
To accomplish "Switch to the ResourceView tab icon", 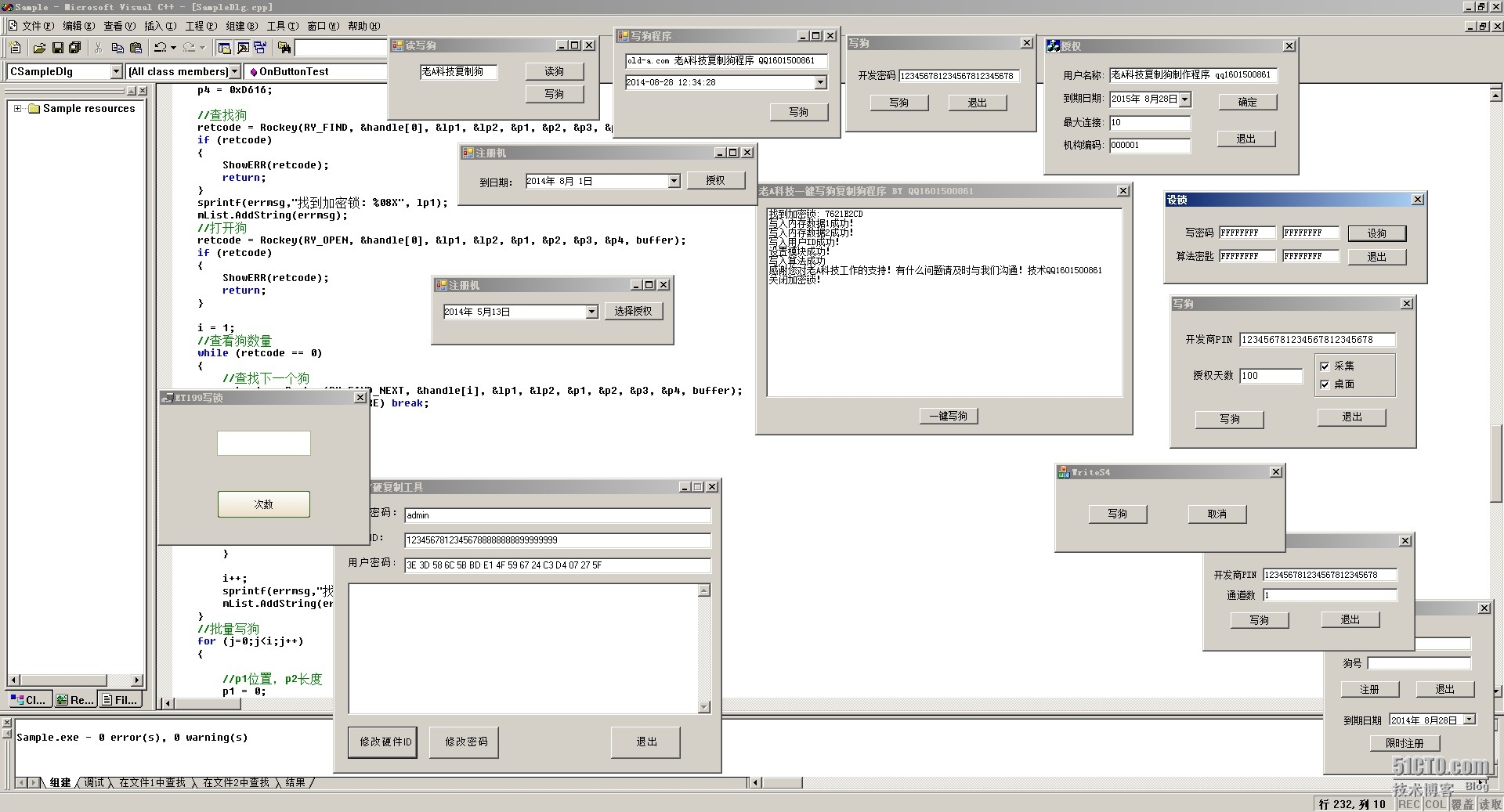I will coord(62,699).
